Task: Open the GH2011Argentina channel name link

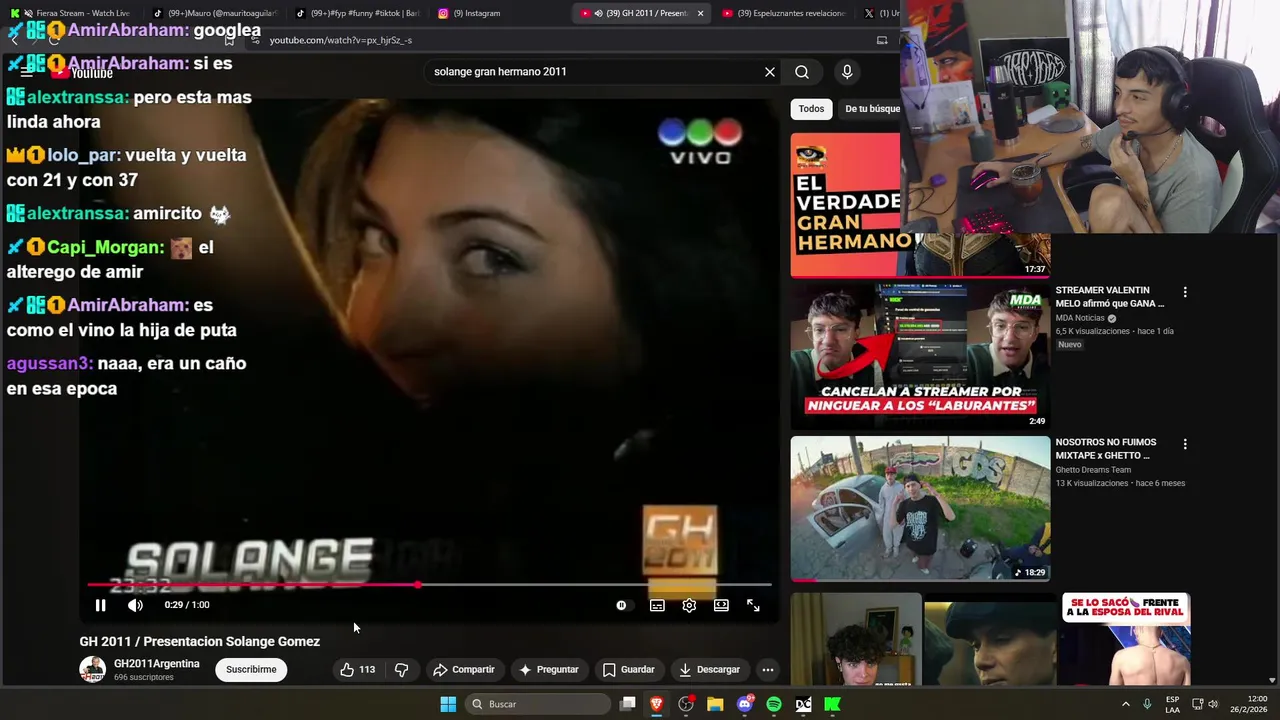Action: pyautogui.click(x=156, y=664)
